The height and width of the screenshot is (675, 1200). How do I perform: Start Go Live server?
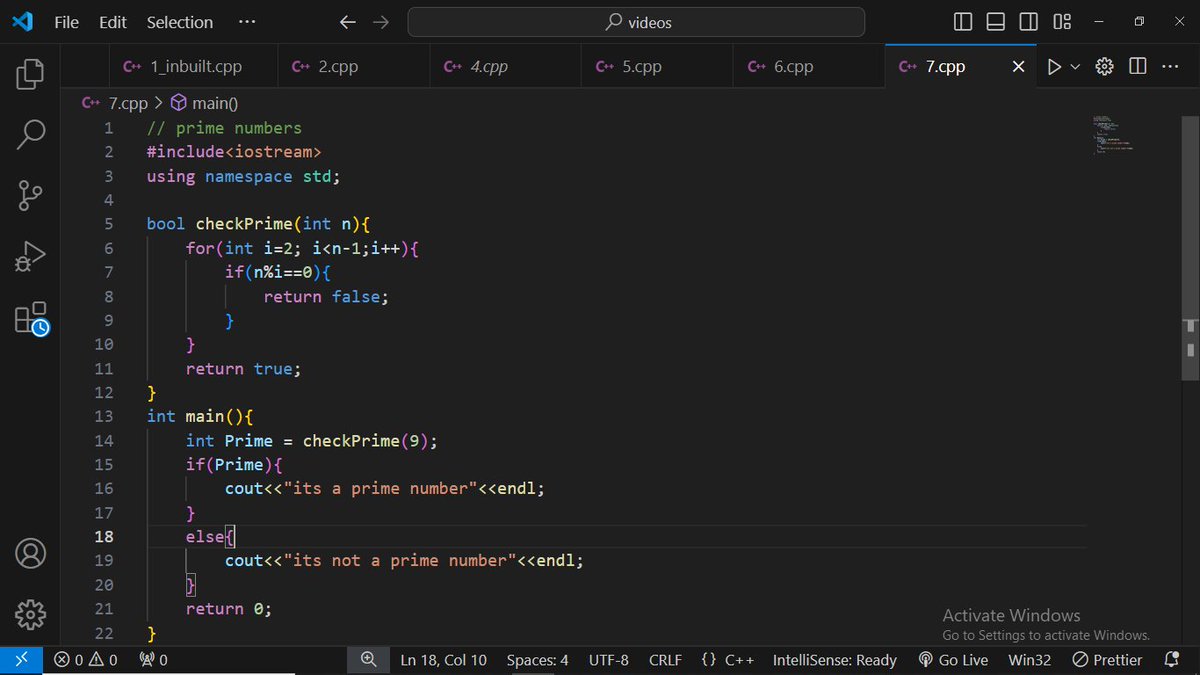(953, 660)
